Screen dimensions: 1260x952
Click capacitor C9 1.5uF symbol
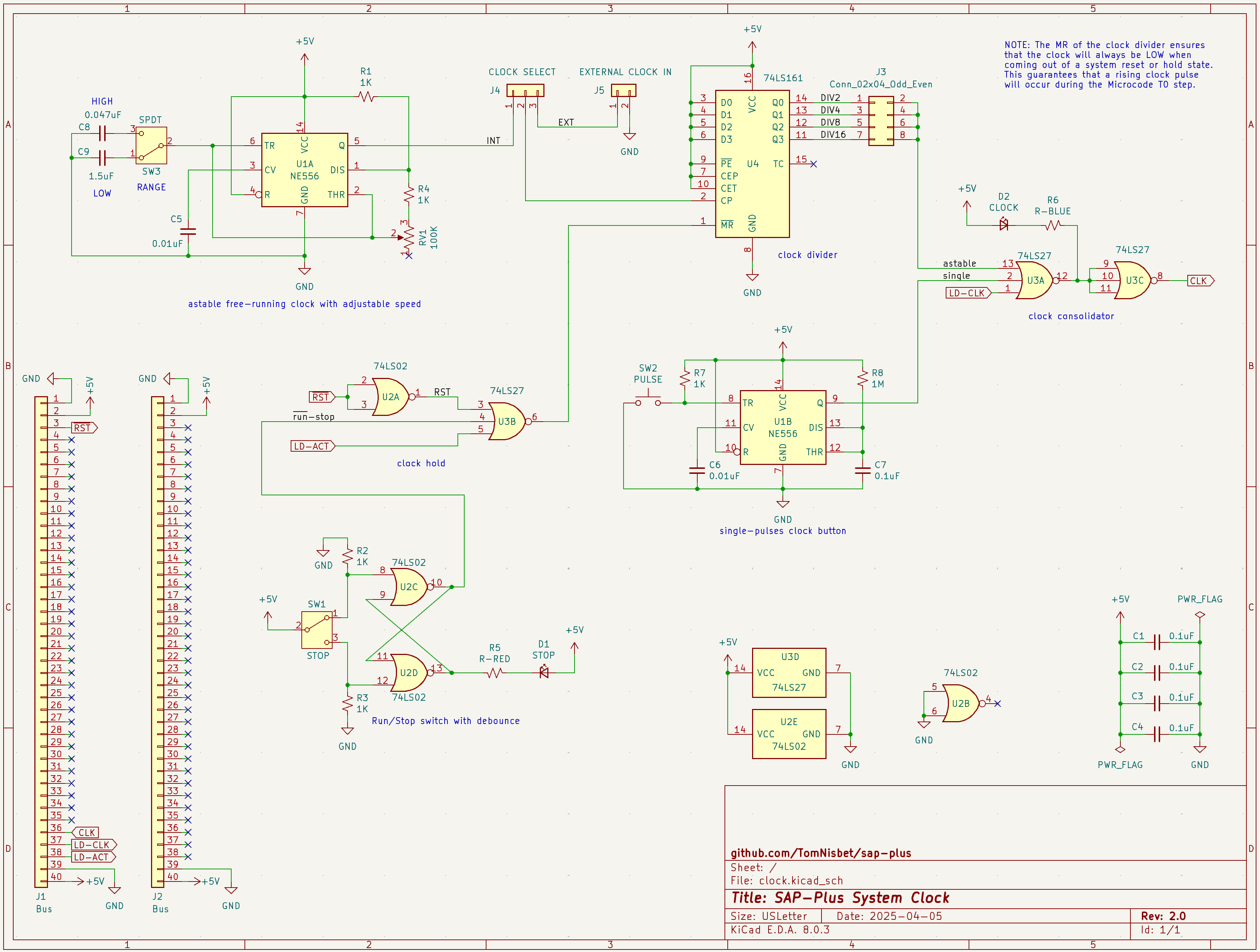(102, 158)
